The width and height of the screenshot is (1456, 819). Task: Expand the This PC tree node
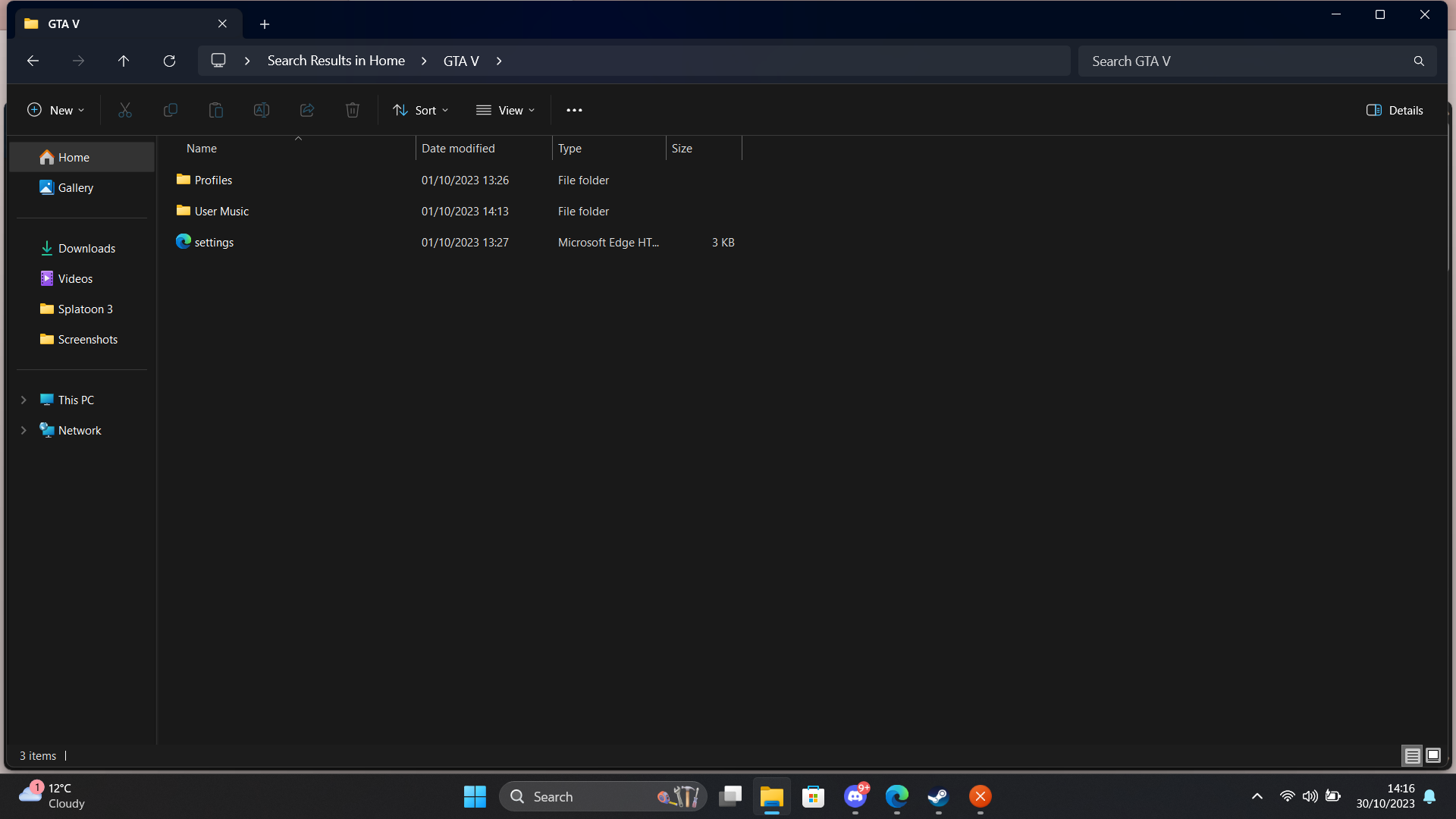tap(24, 400)
